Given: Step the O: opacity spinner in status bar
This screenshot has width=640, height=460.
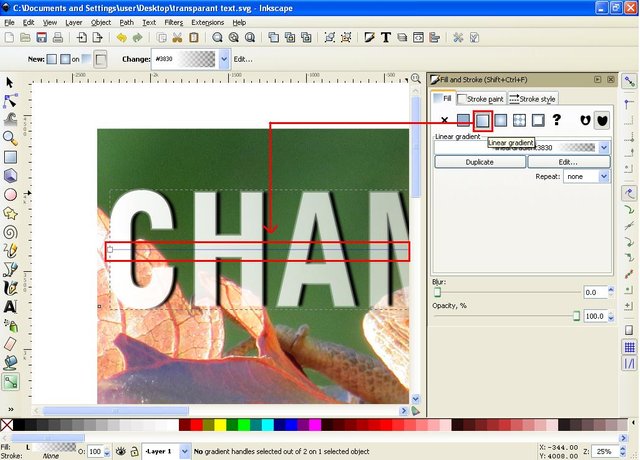Looking at the screenshot, I should [x=107, y=451].
